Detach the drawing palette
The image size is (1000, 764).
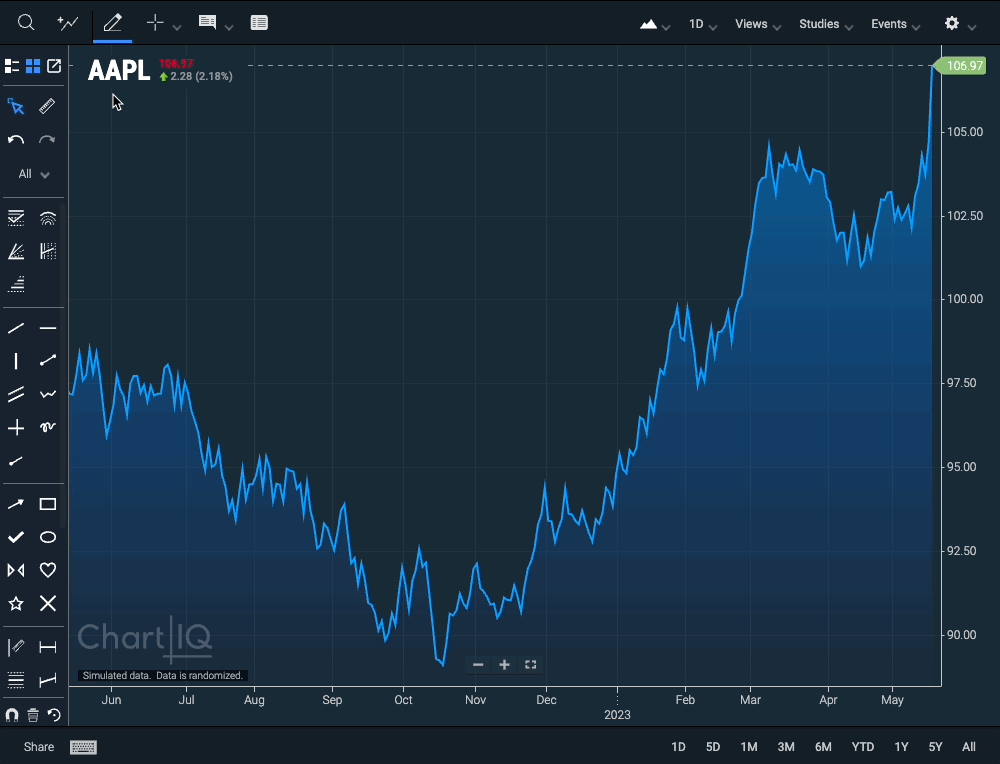(x=54, y=66)
